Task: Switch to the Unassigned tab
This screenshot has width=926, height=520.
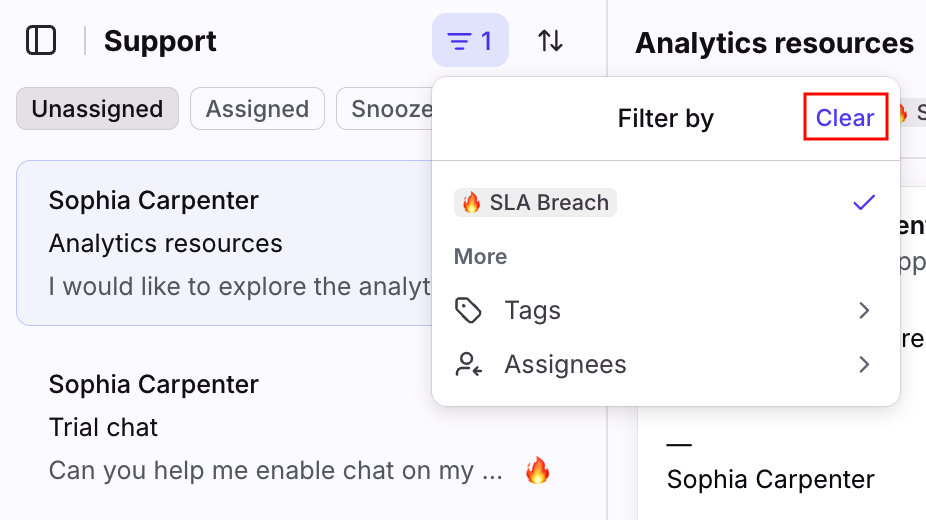Action: (x=97, y=109)
